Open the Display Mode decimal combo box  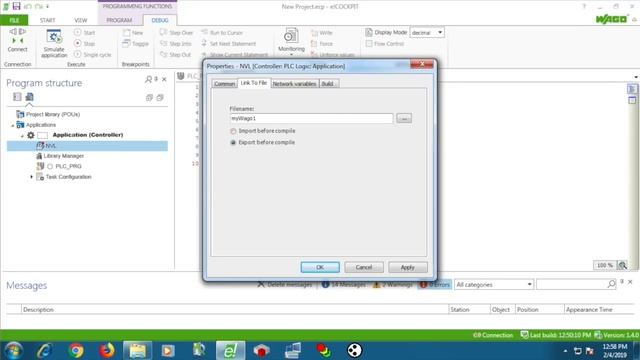click(x=427, y=32)
